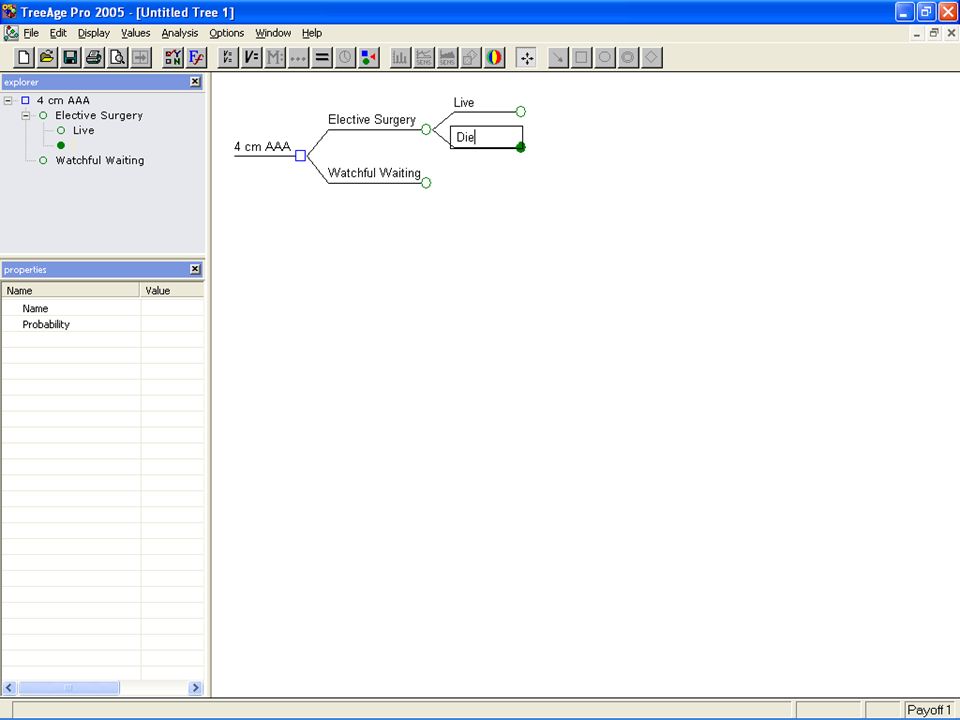This screenshot has width=960, height=720.
Task: Click the grayed M: toolbar icon
Action: (x=275, y=58)
